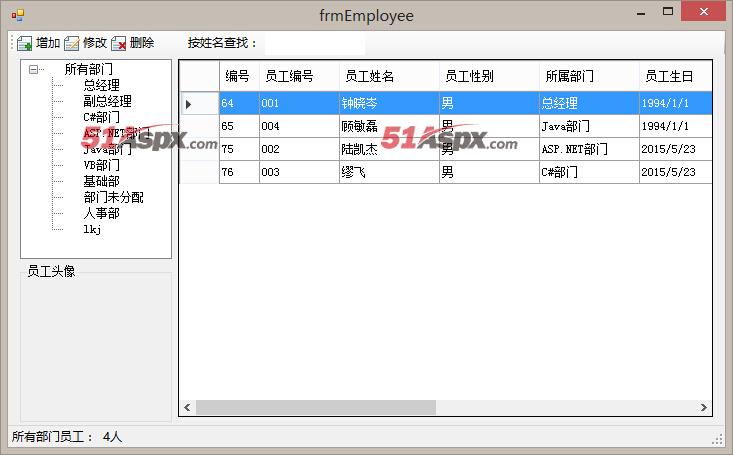
Task: Click cell 总经理 in first grid row
Action: click(x=589, y=103)
